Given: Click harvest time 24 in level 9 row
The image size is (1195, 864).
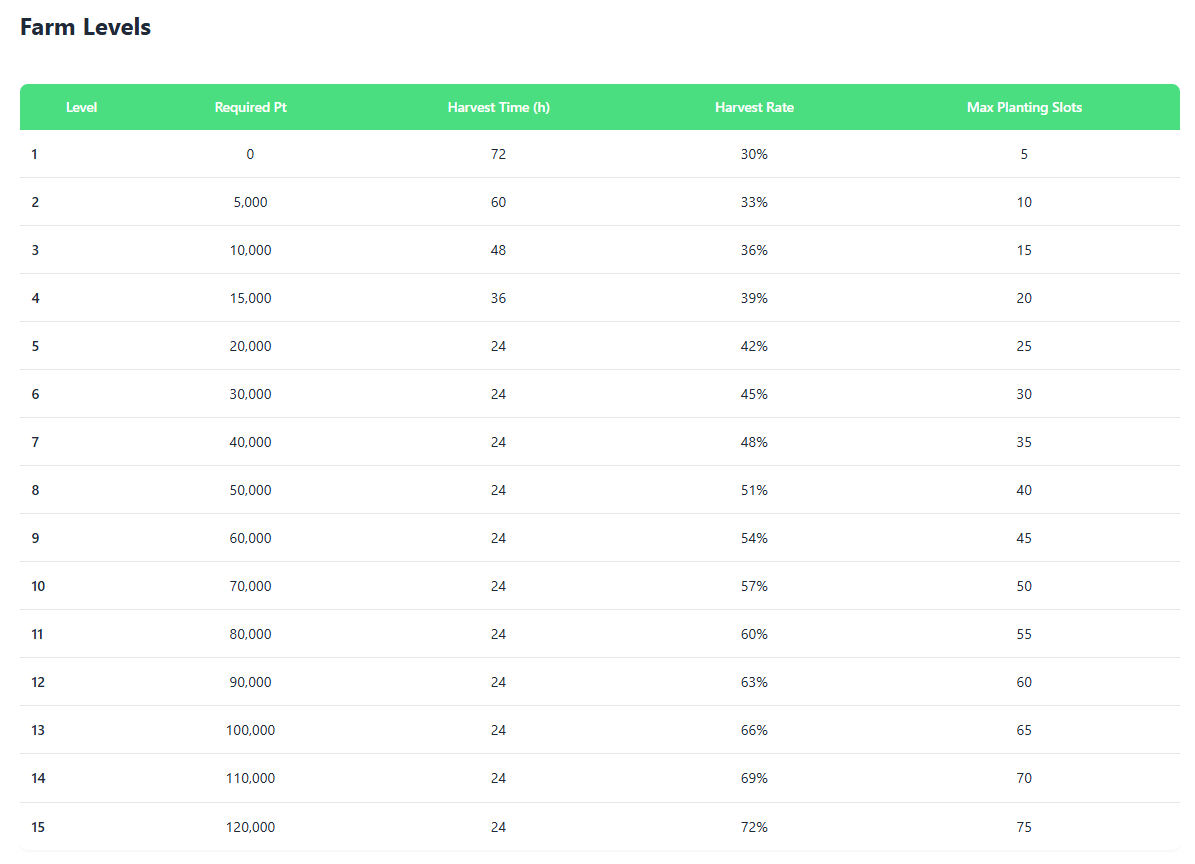Looking at the screenshot, I should tap(498, 538).
